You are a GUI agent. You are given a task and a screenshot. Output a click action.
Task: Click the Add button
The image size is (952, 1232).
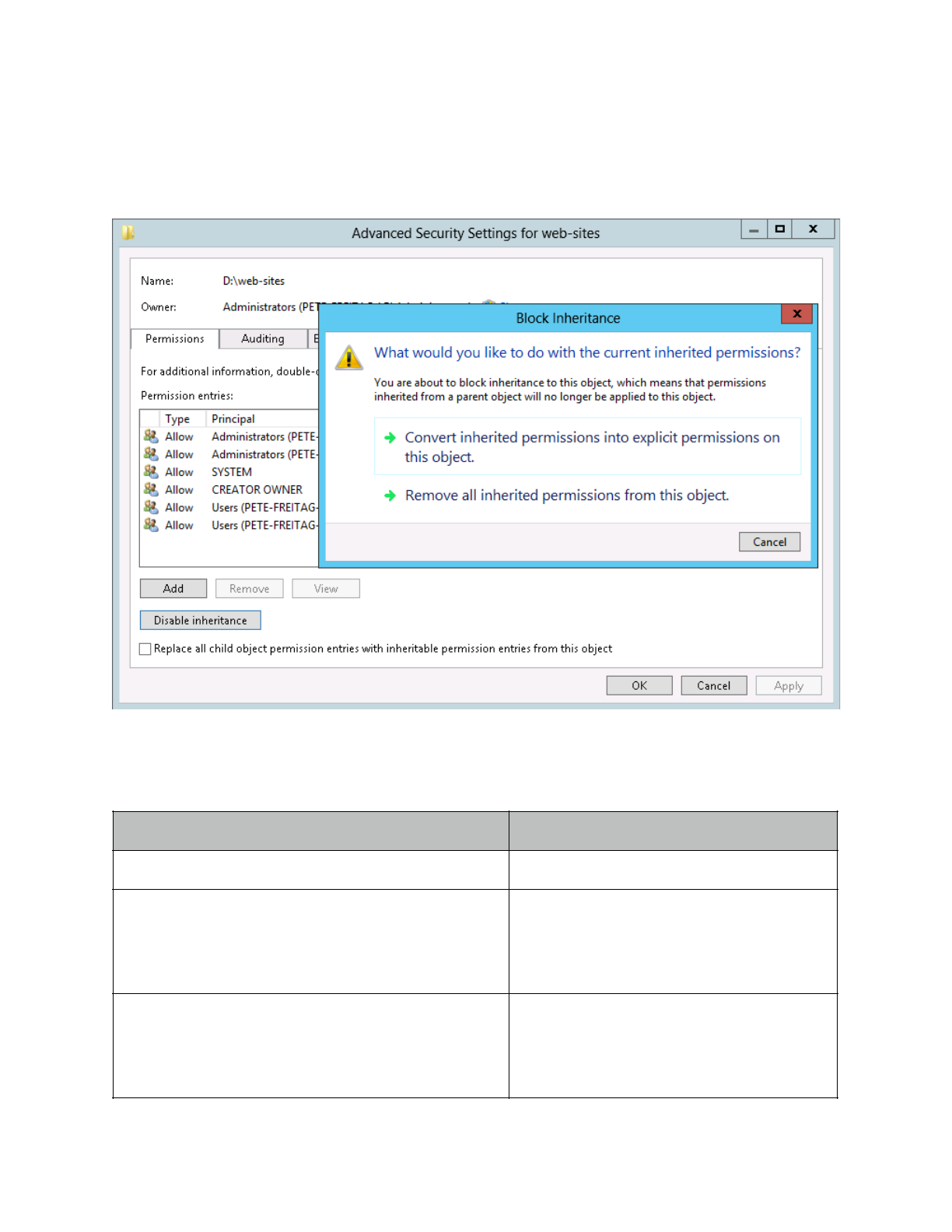(173, 589)
